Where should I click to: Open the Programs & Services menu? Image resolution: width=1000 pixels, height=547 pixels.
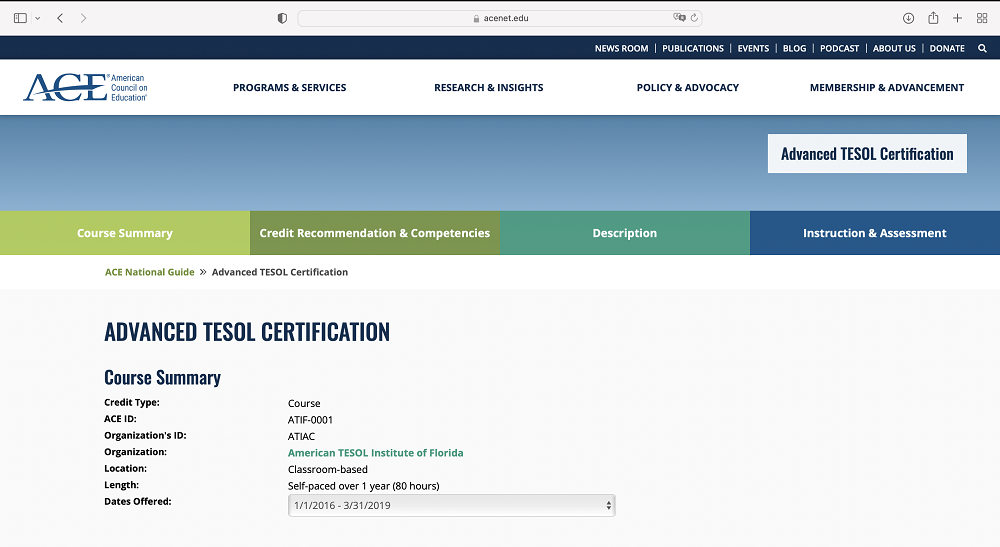coord(289,88)
